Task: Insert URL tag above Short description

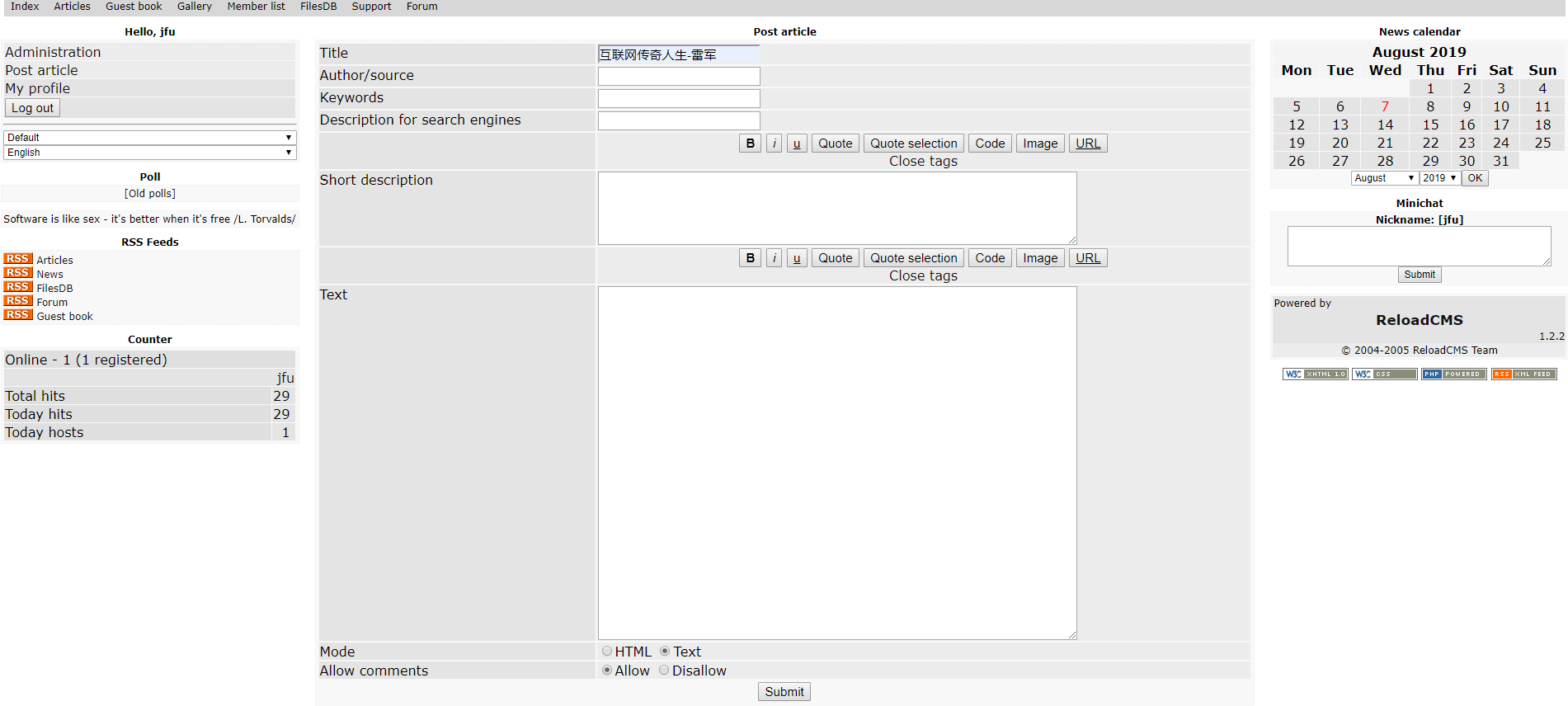Action: [1088, 144]
